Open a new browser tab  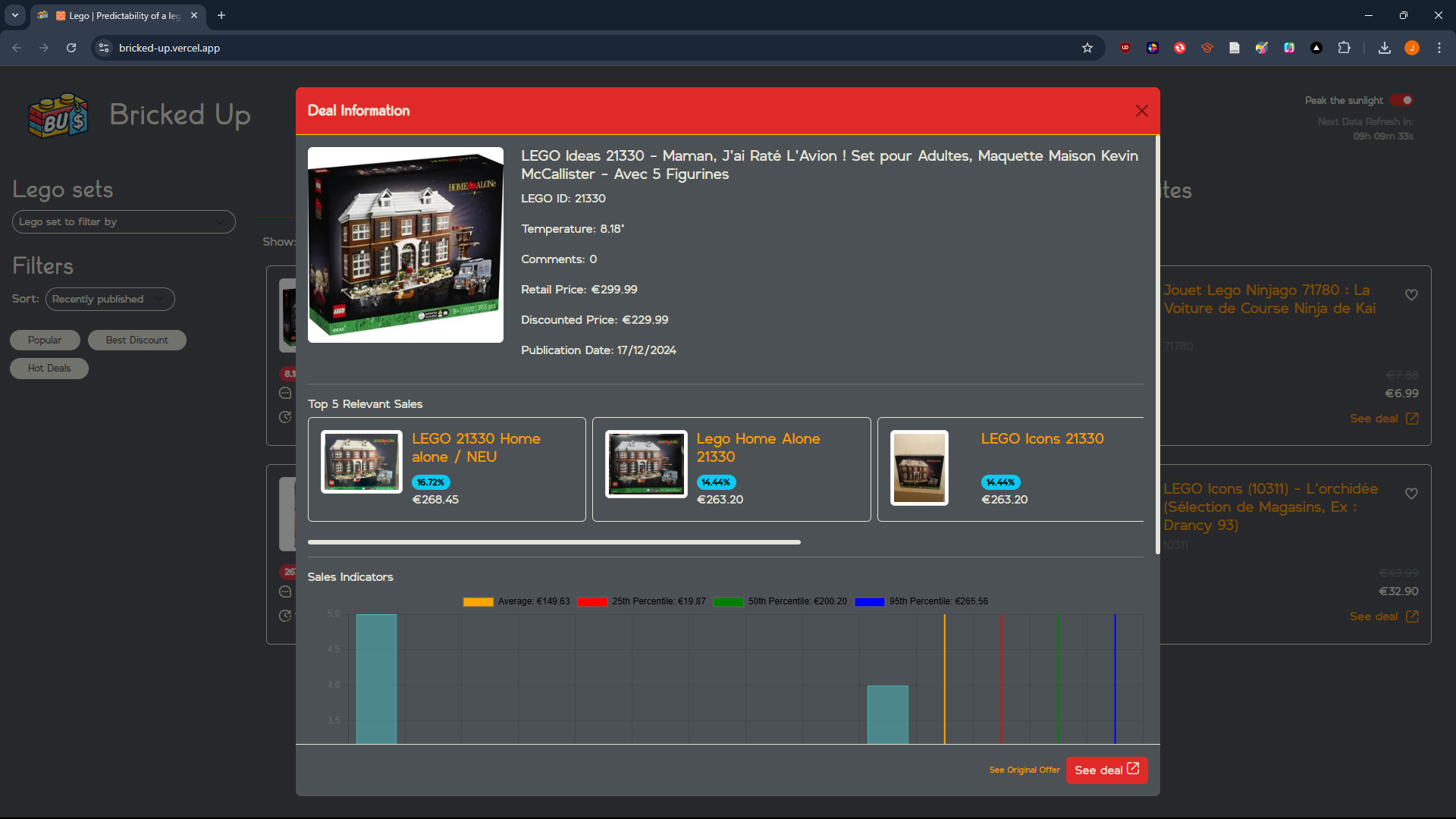[x=221, y=15]
